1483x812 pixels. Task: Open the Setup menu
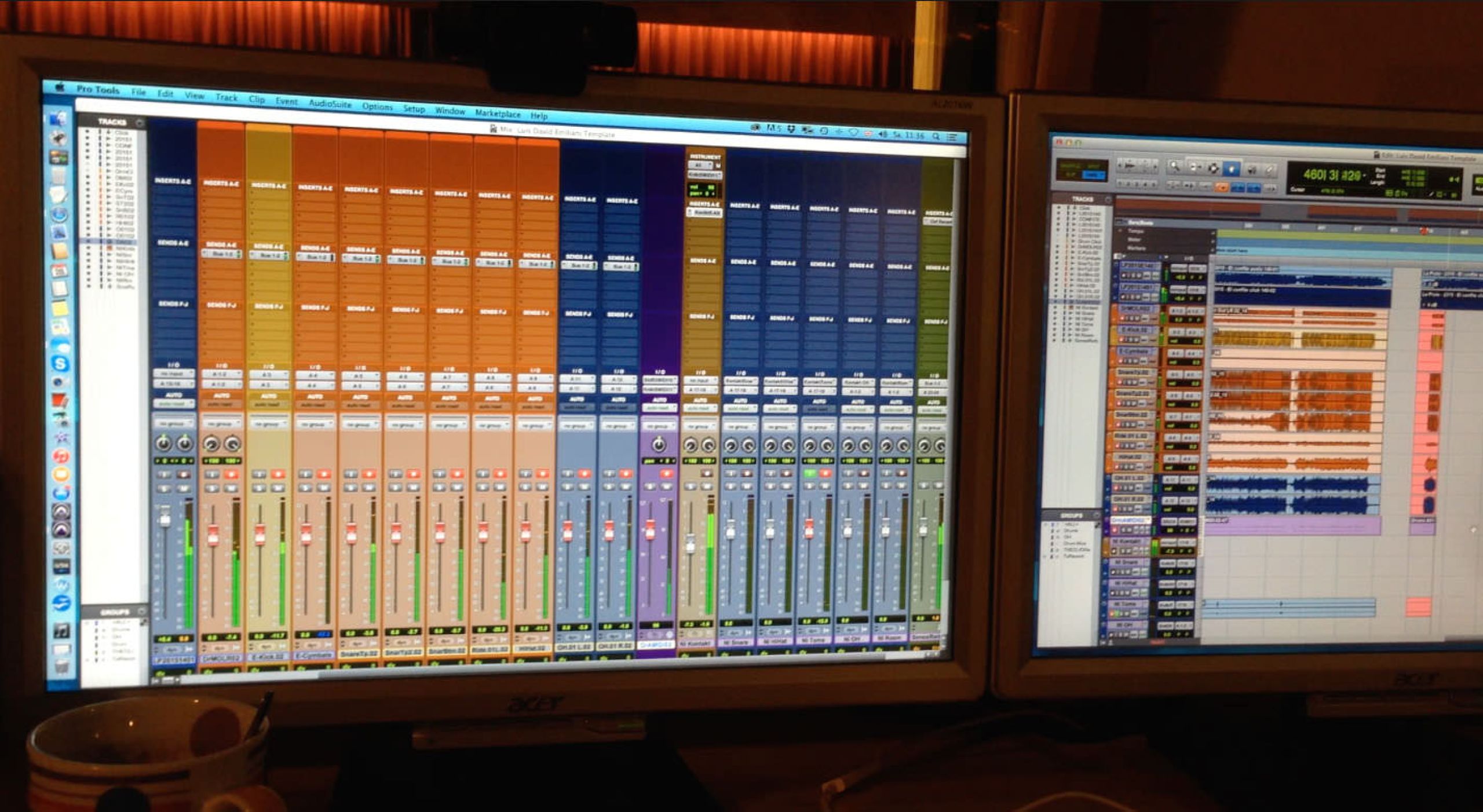pyautogui.click(x=414, y=109)
